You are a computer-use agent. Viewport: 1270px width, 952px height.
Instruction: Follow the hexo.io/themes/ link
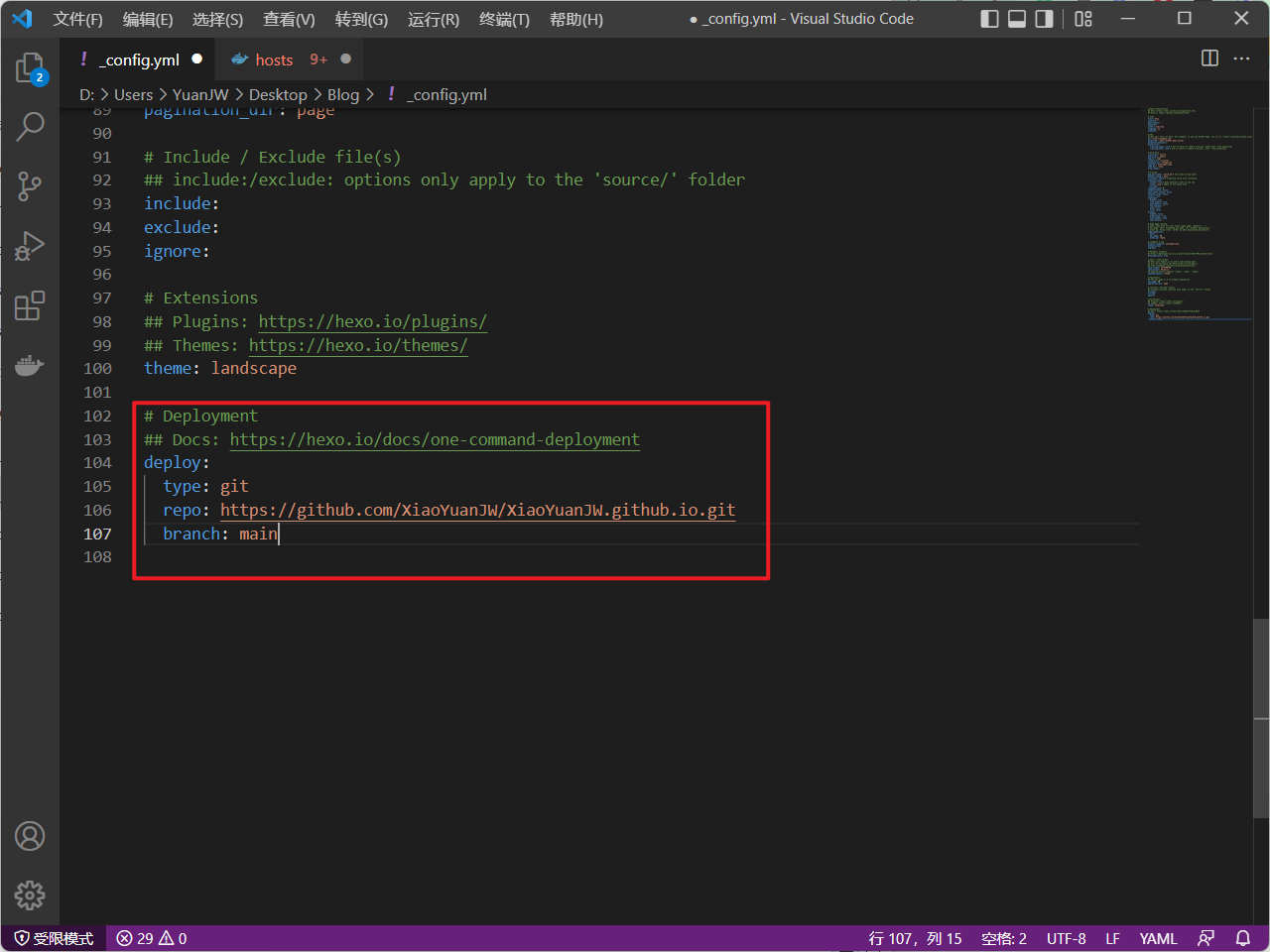click(358, 345)
